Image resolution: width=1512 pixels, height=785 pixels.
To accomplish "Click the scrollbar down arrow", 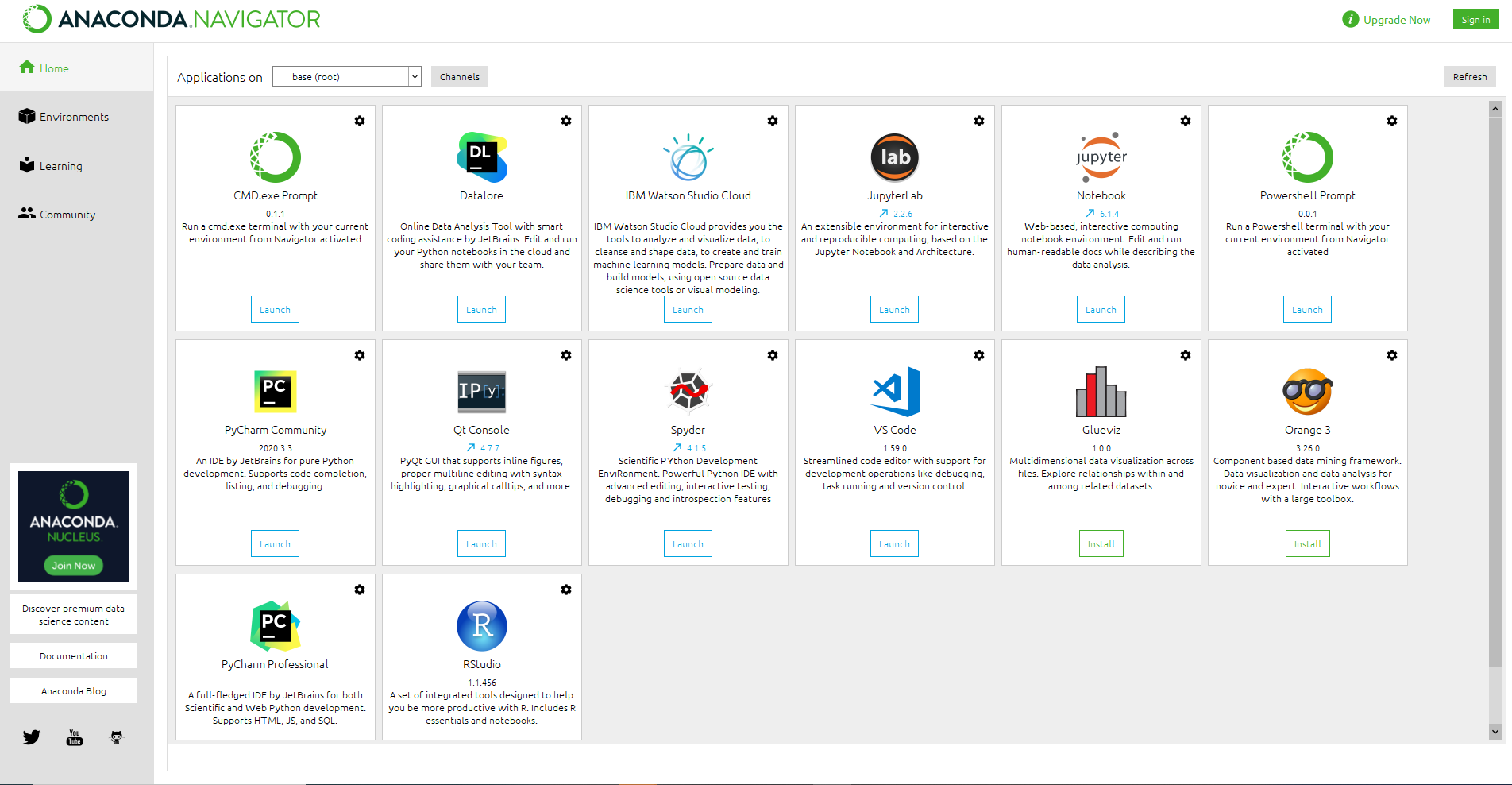I will click(x=1495, y=732).
